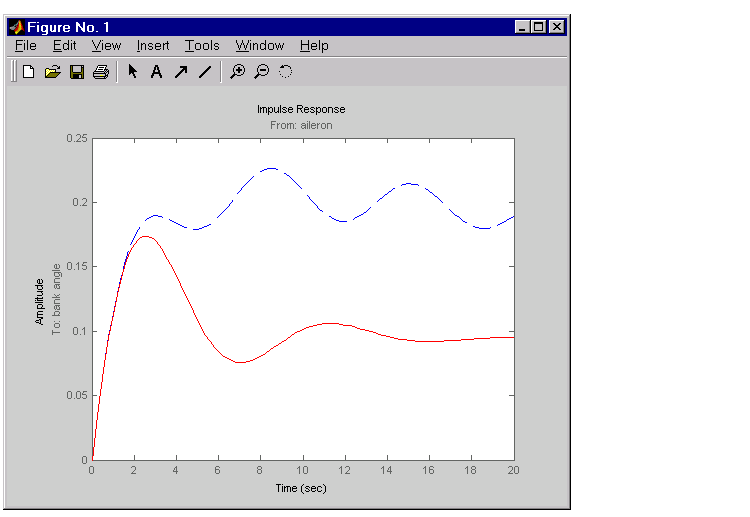This screenshot has height=517, width=750.
Task: Expand the View menu
Action: pyautogui.click(x=106, y=46)
